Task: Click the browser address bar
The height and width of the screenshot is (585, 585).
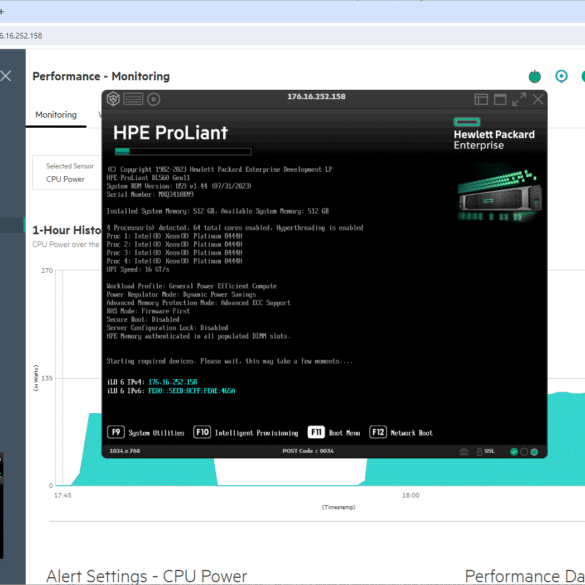Action: tap(292, 36)
